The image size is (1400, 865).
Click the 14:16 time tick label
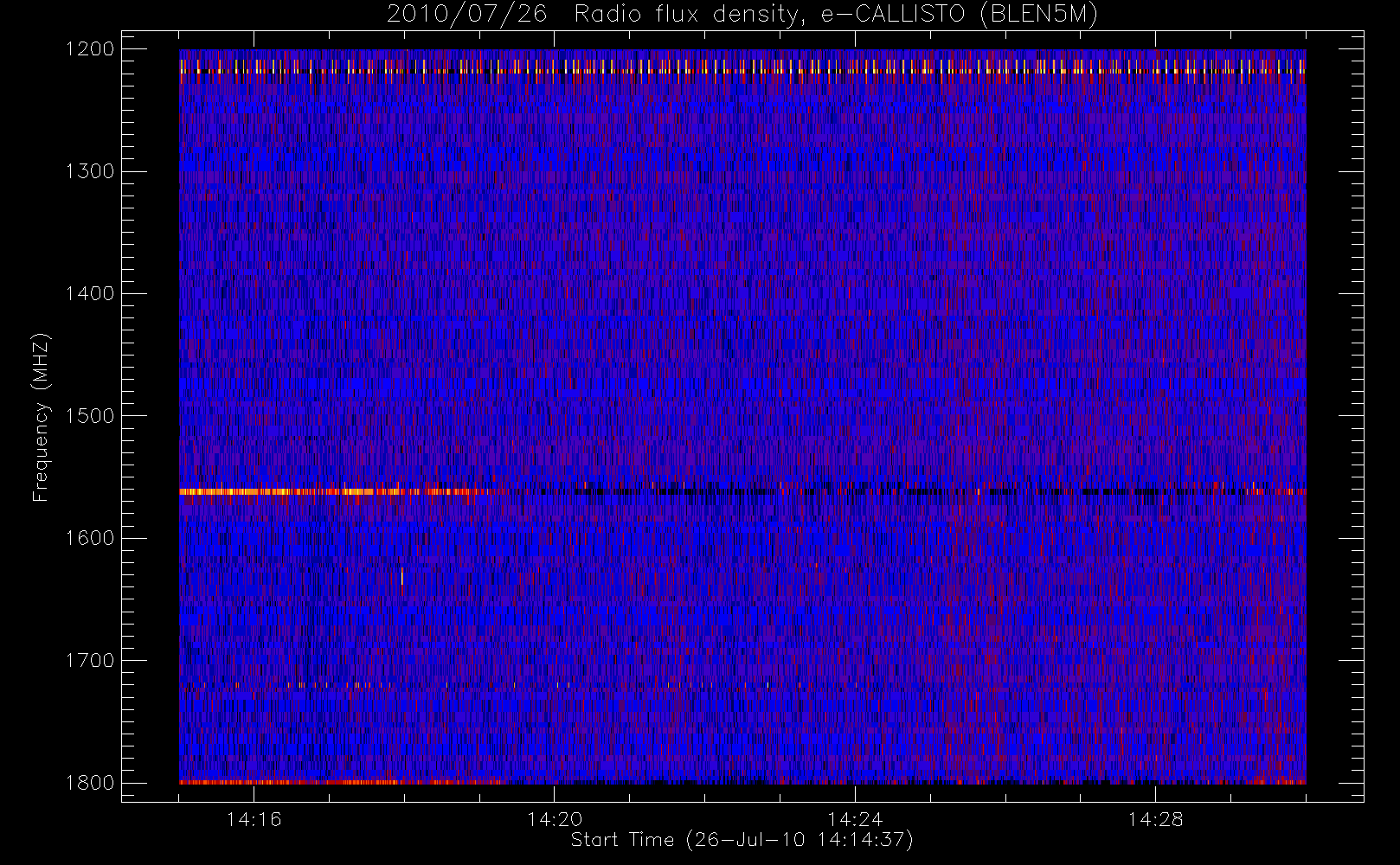coord(254,819)
